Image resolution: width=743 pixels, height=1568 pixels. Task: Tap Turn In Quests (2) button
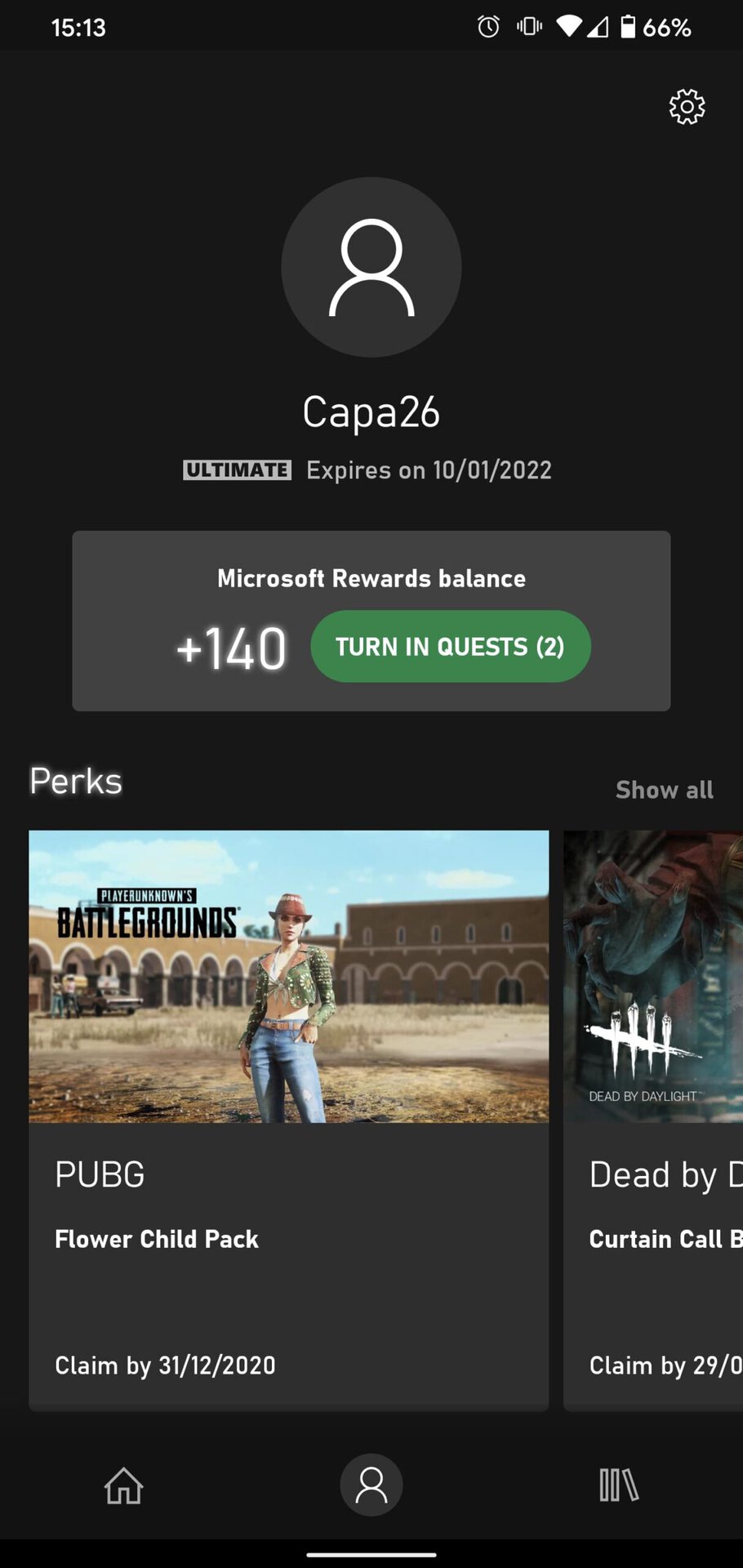450,646
